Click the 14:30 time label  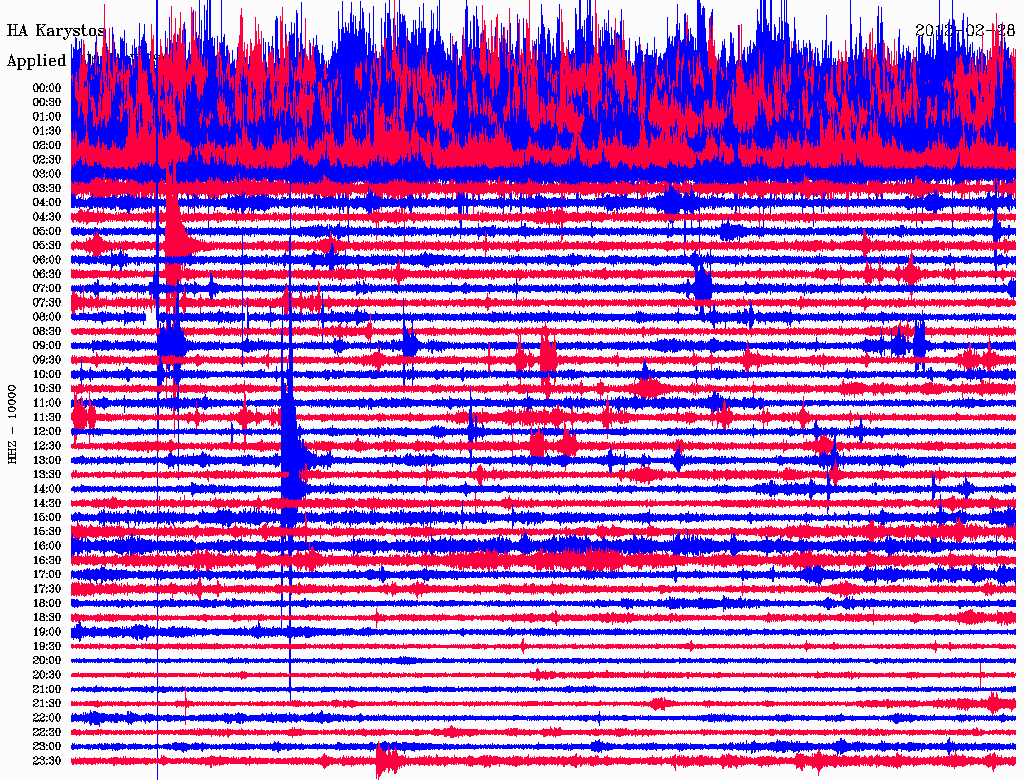(47, 504)
